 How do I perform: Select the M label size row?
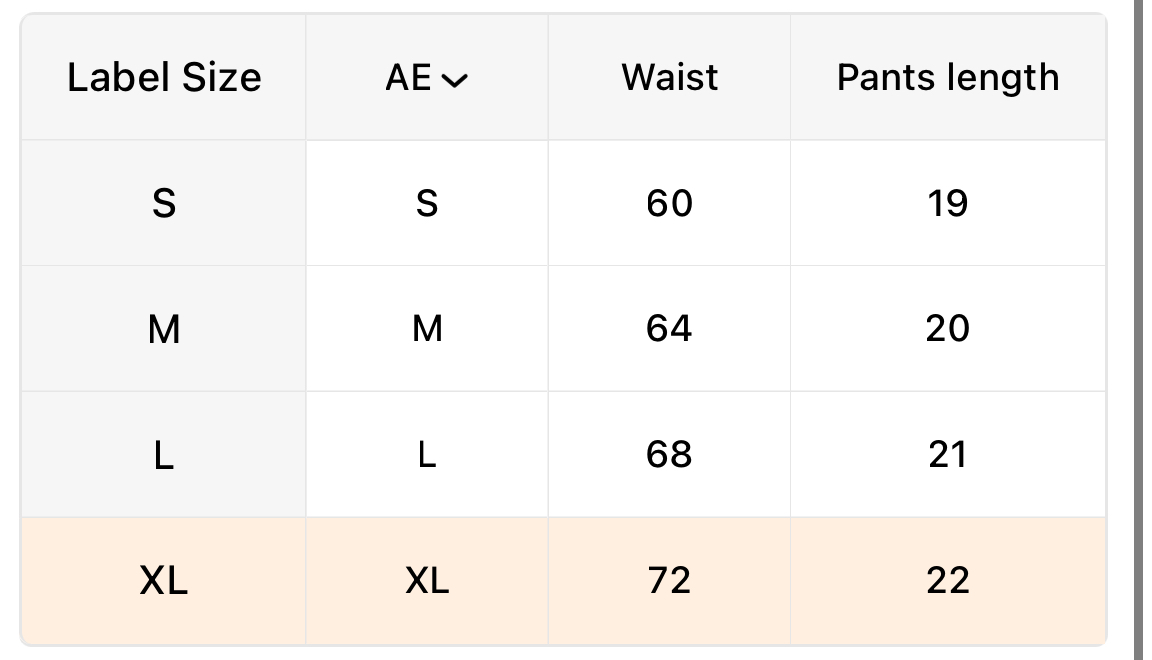164,329
